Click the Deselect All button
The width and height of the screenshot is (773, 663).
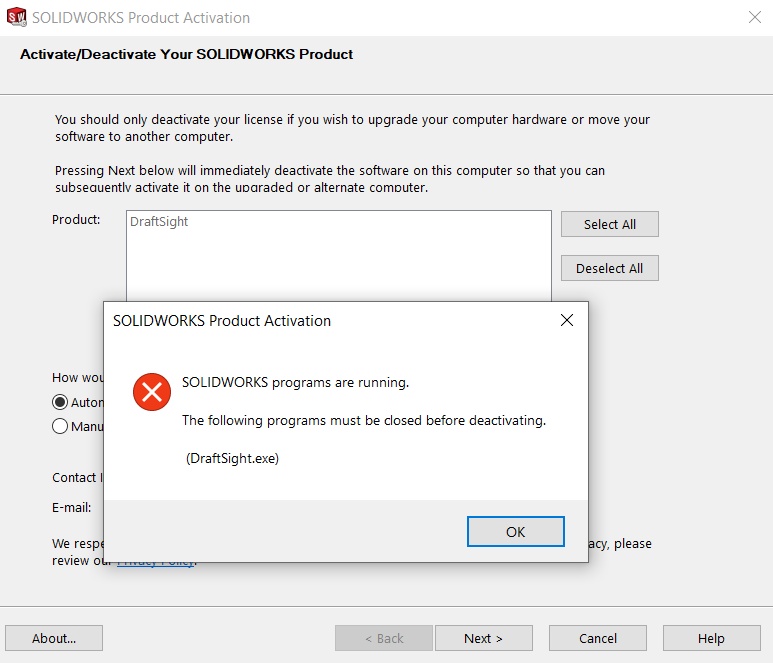tap(609, 268)
